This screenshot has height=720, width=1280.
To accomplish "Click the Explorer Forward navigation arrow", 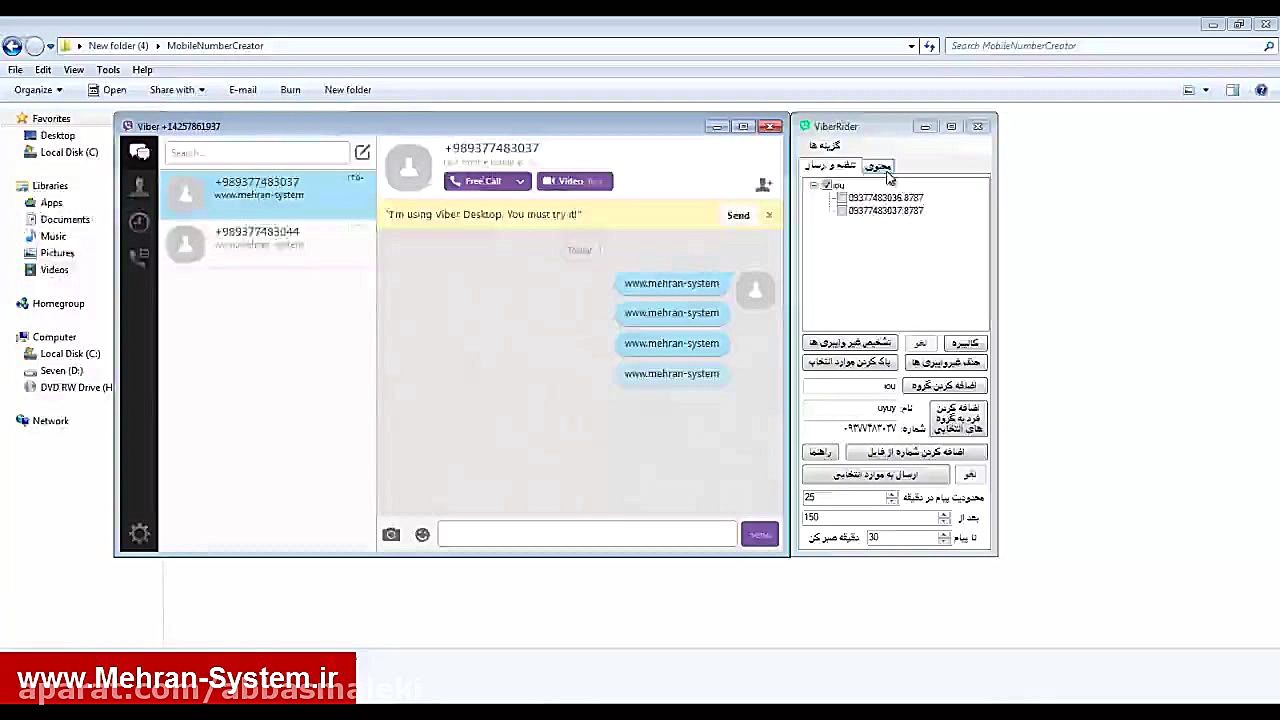I will pyautogui.click(x=35, y=46).
